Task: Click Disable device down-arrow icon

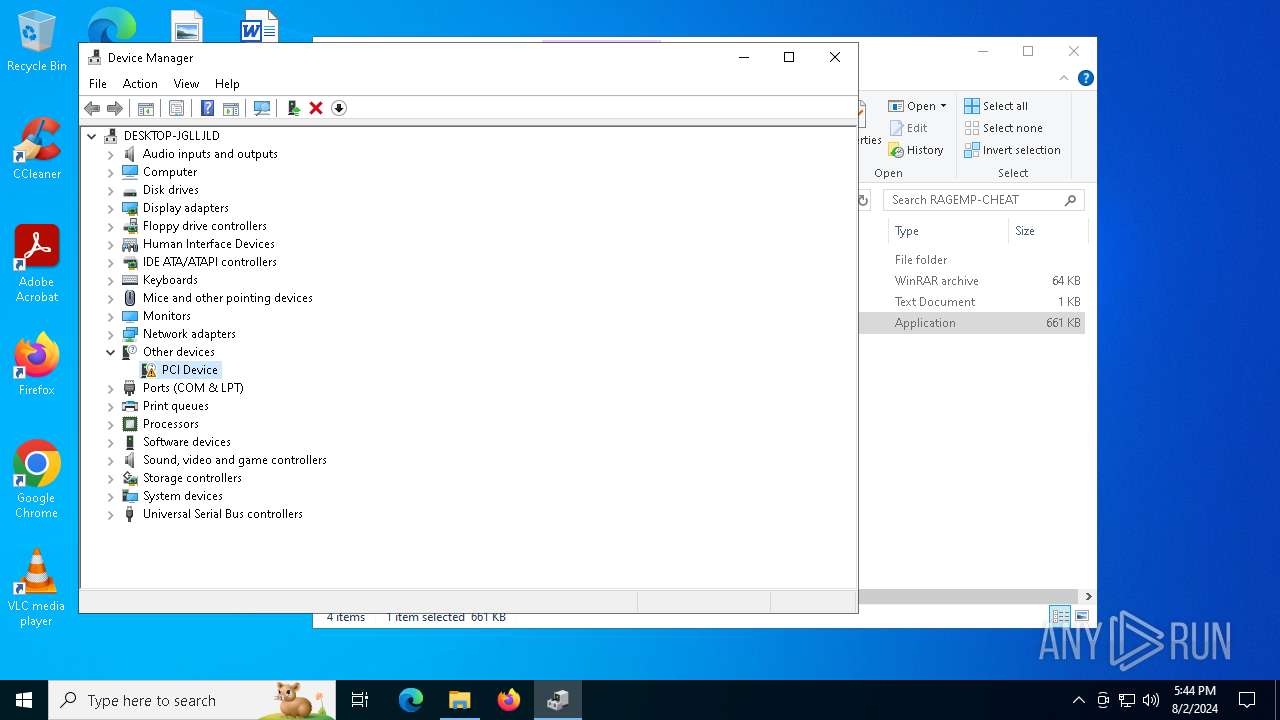Action: click(x=339, y=108)
